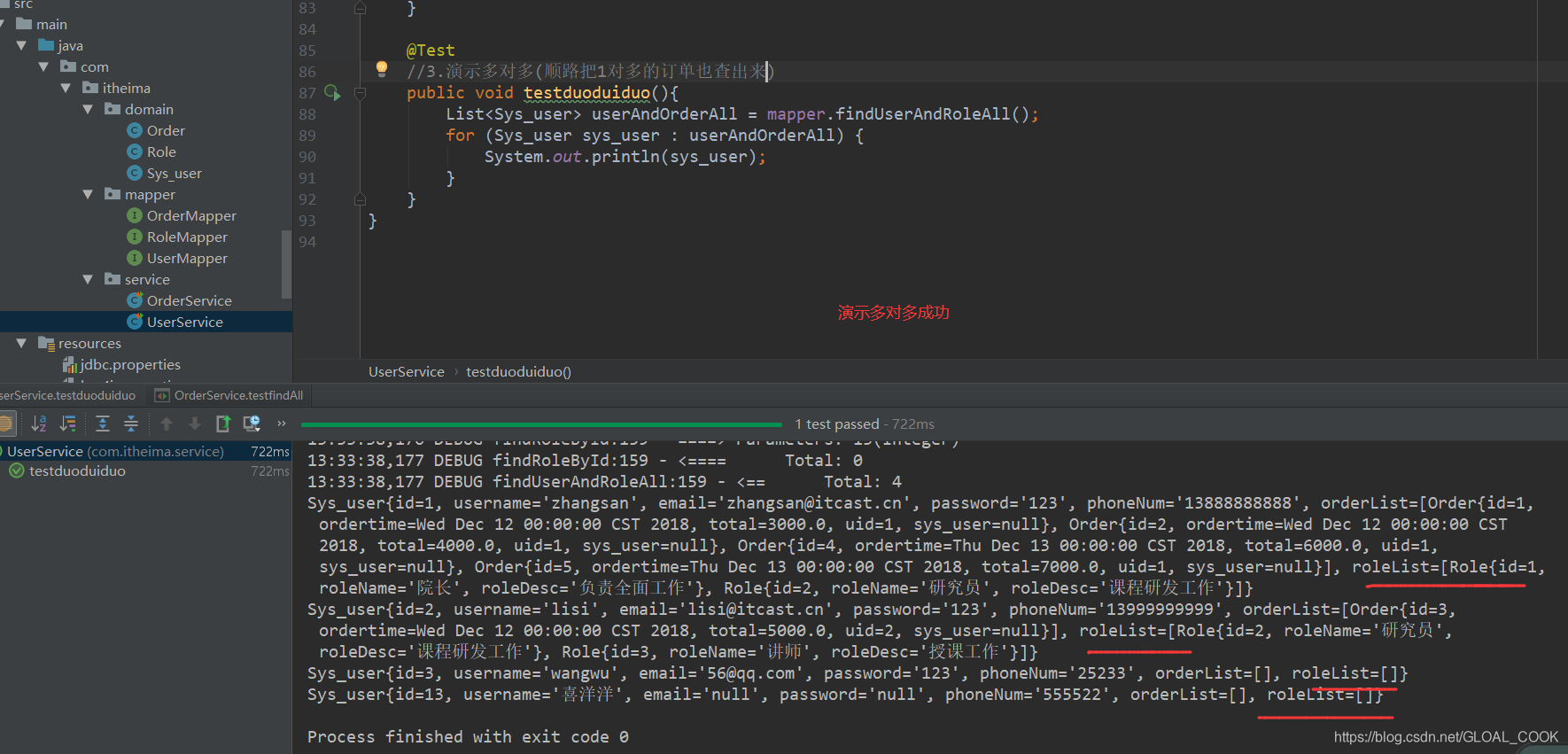Expand all test results

coord(103,424)
